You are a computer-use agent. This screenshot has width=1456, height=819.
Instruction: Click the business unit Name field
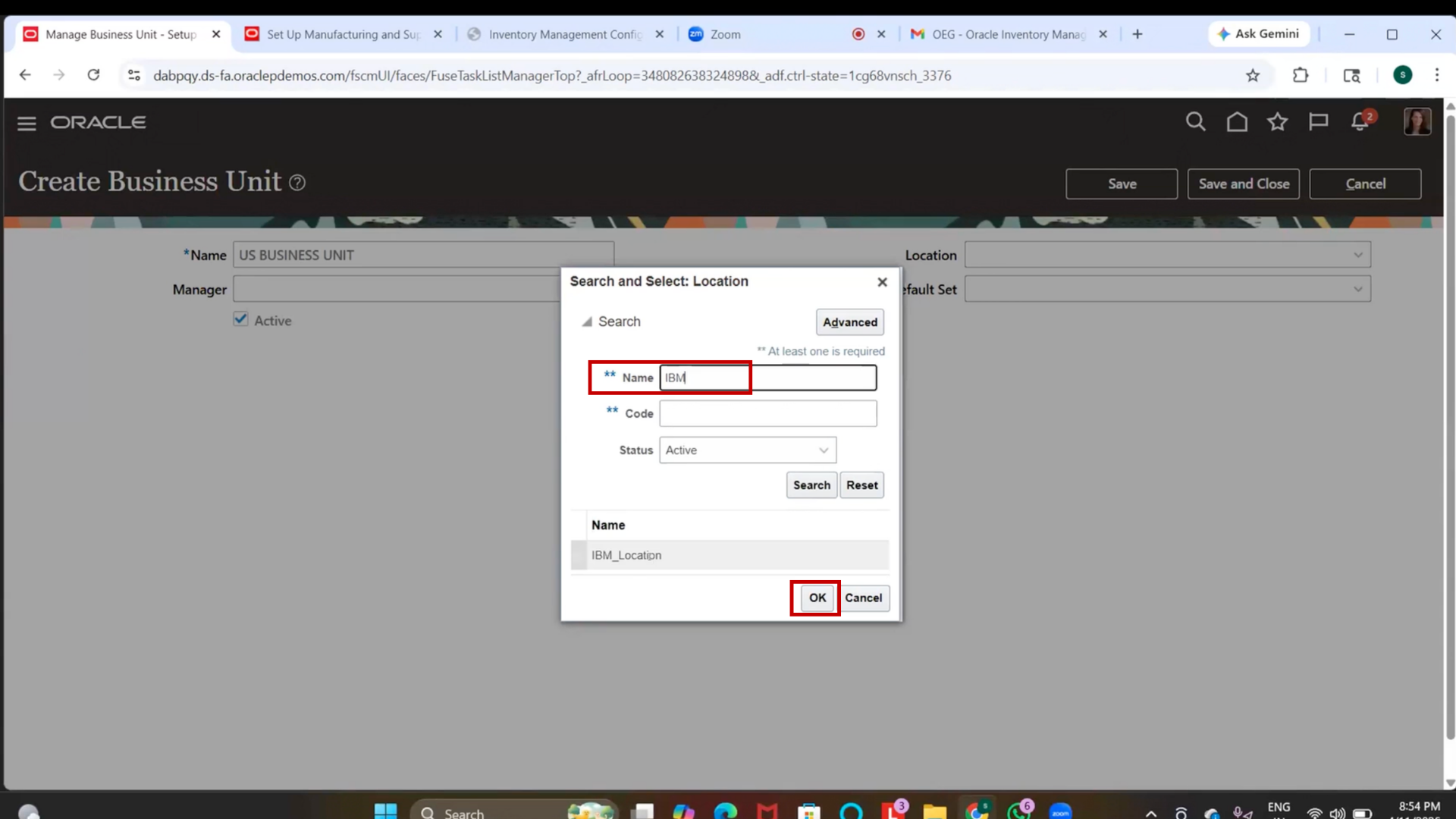coord(423,256)
